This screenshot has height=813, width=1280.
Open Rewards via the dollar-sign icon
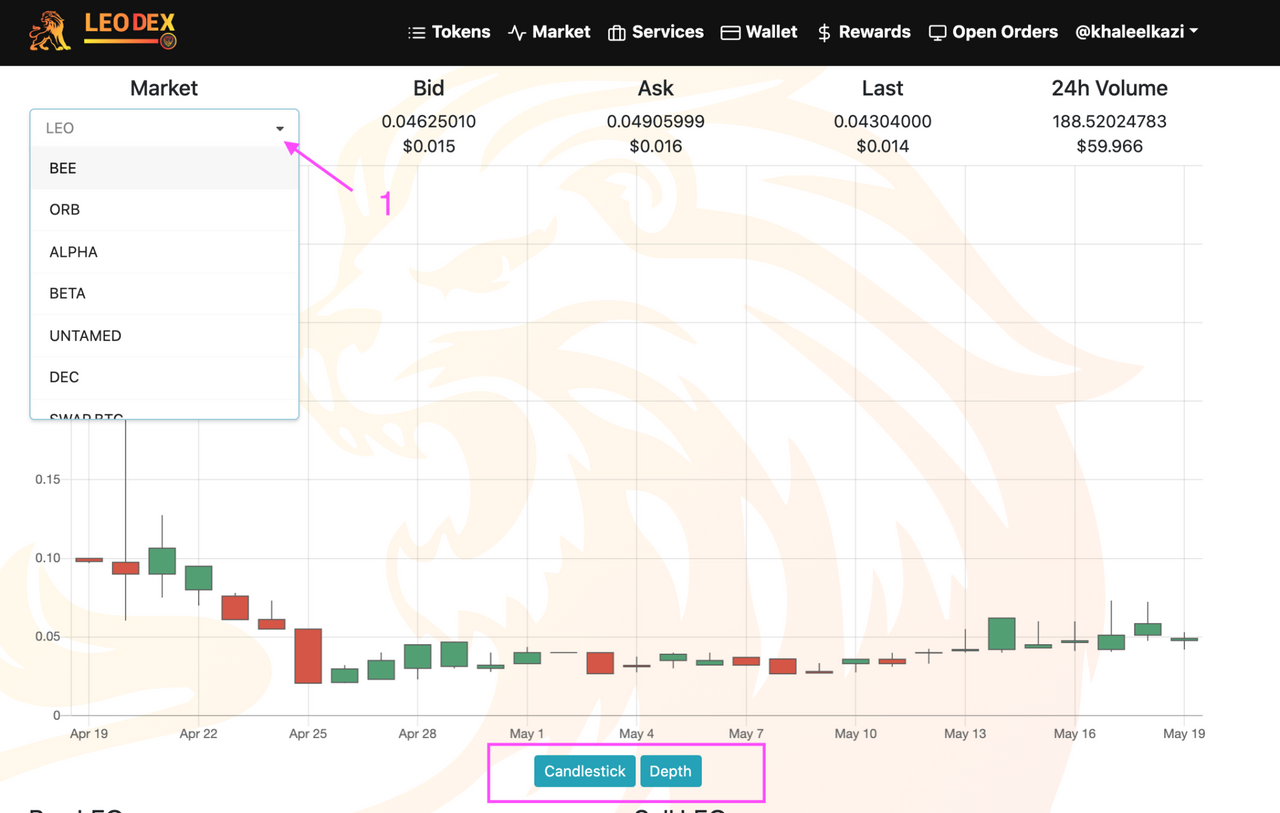click(823, 31)
